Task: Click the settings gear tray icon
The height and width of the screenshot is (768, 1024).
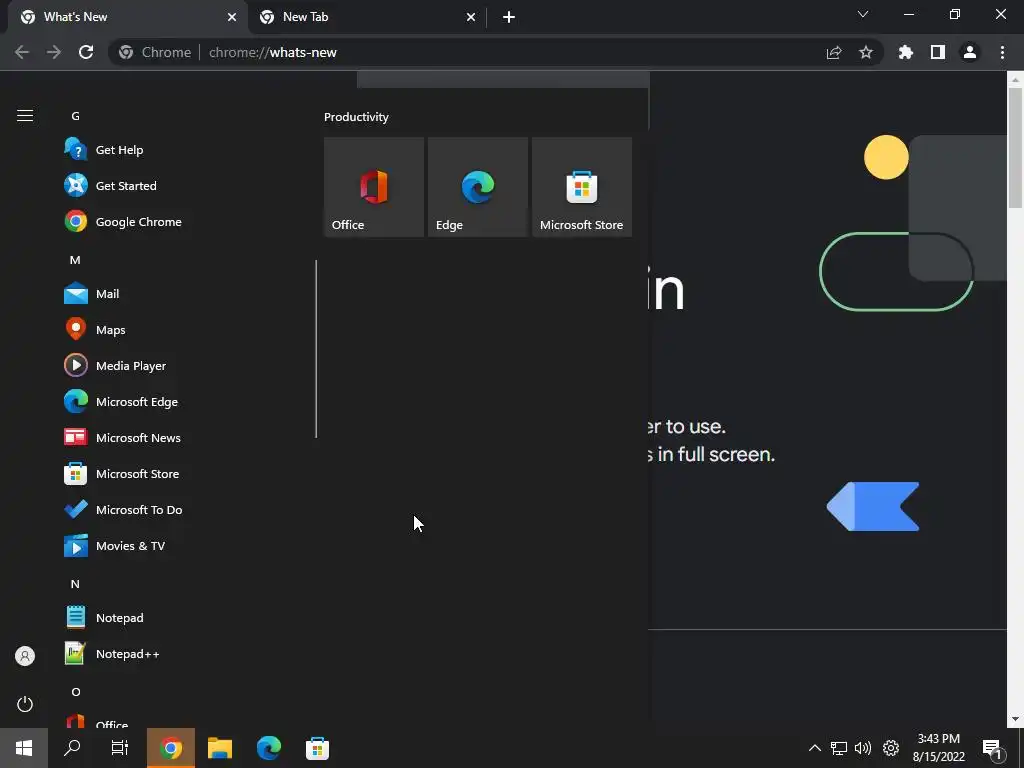Action: [891, 748]
